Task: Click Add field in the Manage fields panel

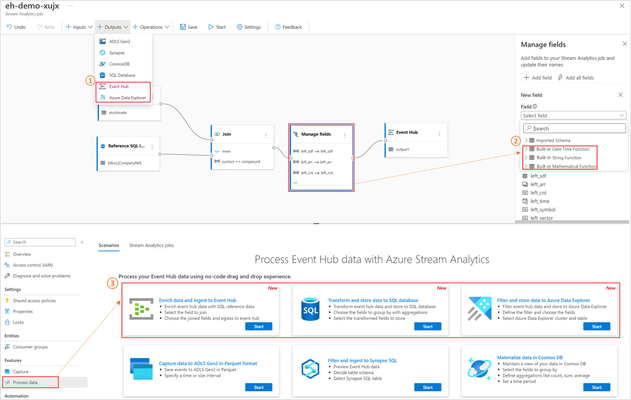Action: 538,78
